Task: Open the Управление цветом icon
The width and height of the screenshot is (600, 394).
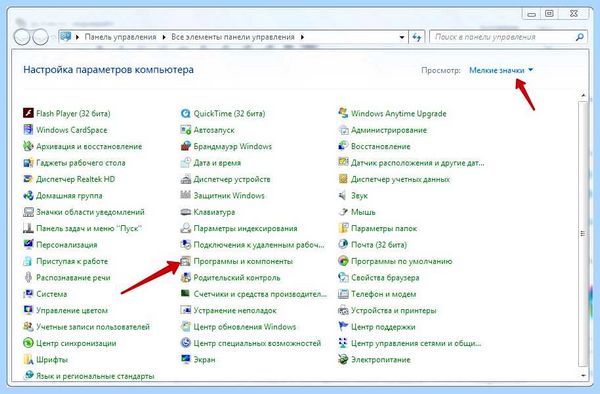Action: [x=28, y=310]
